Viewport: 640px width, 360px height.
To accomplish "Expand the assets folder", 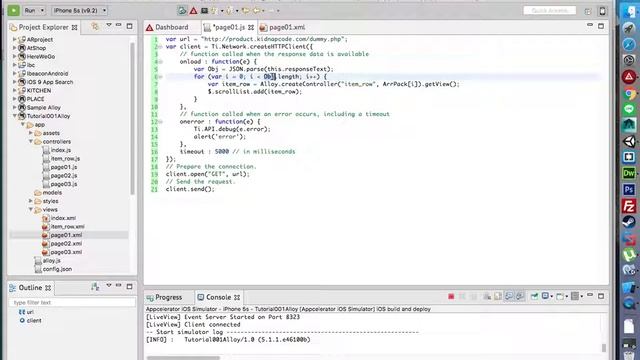I will point(31,133).
